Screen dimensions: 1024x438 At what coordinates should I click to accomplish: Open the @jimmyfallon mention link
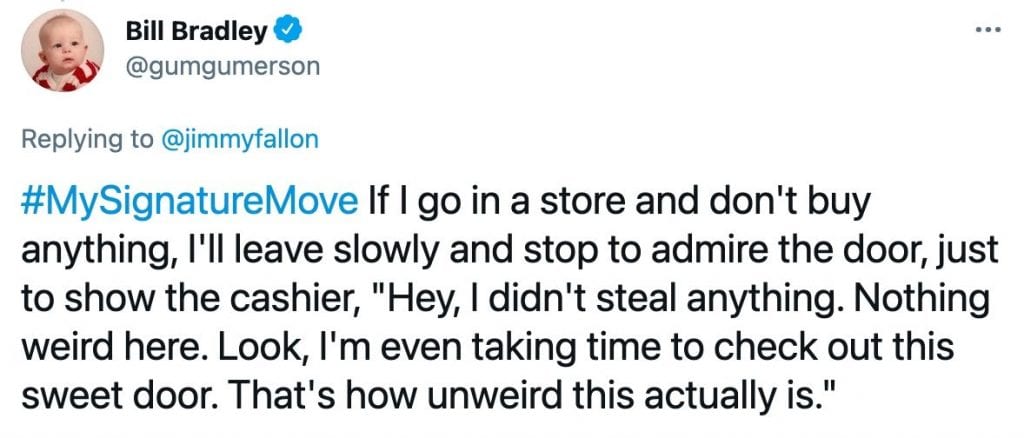239,140
